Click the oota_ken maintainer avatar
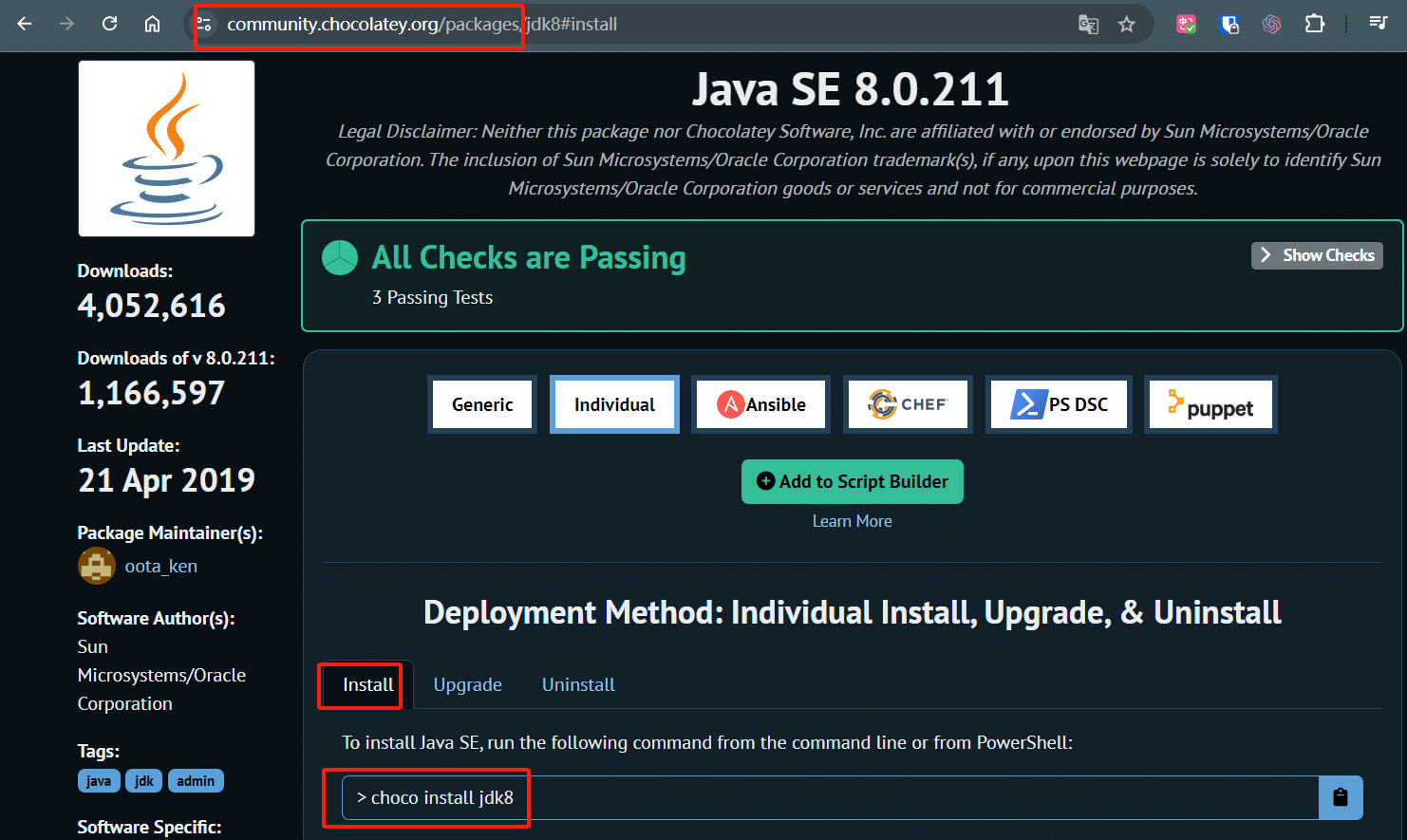Viewport: 1407px width, 840px height. pos(97,567)
